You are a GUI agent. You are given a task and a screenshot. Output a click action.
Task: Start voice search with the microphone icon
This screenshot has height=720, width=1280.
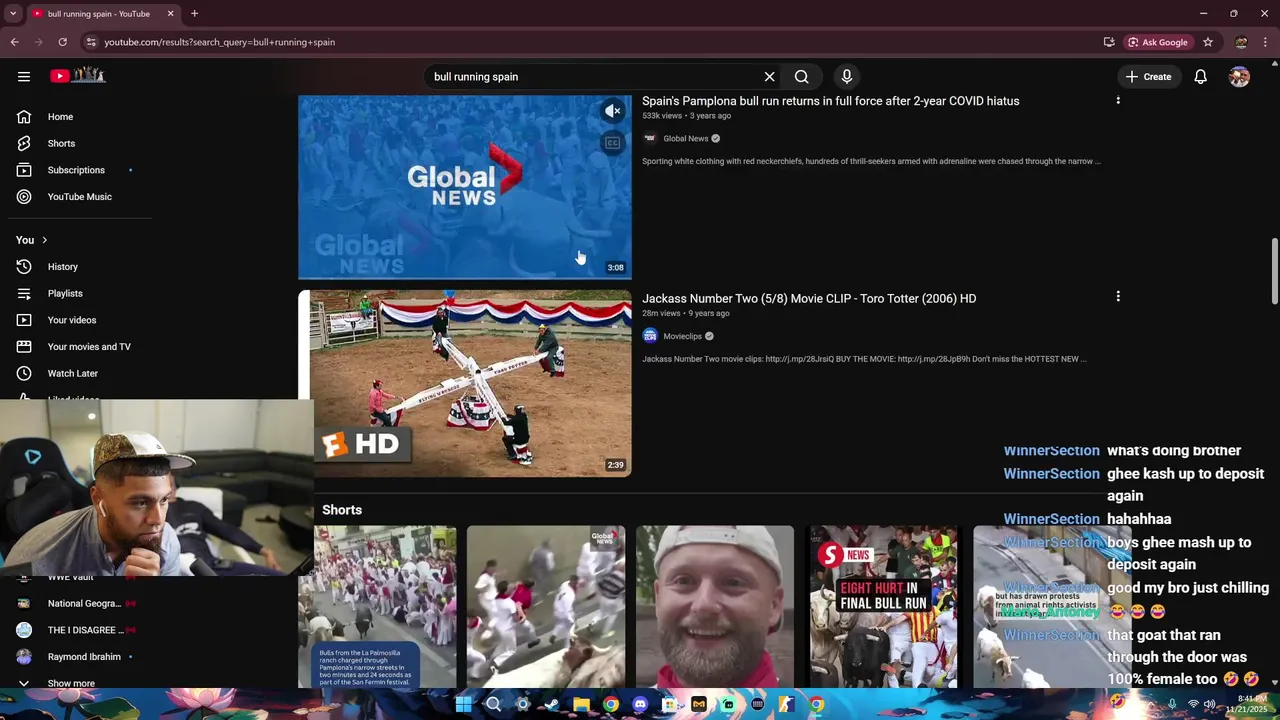[x=846, y=76]
